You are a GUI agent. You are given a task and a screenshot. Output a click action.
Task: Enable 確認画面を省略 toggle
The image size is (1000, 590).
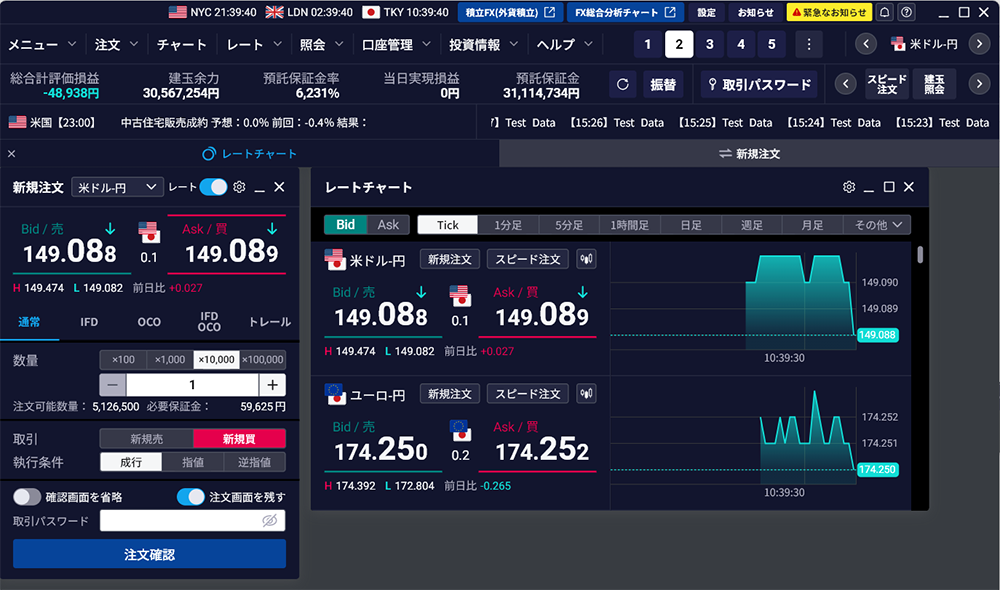(27, 497)
